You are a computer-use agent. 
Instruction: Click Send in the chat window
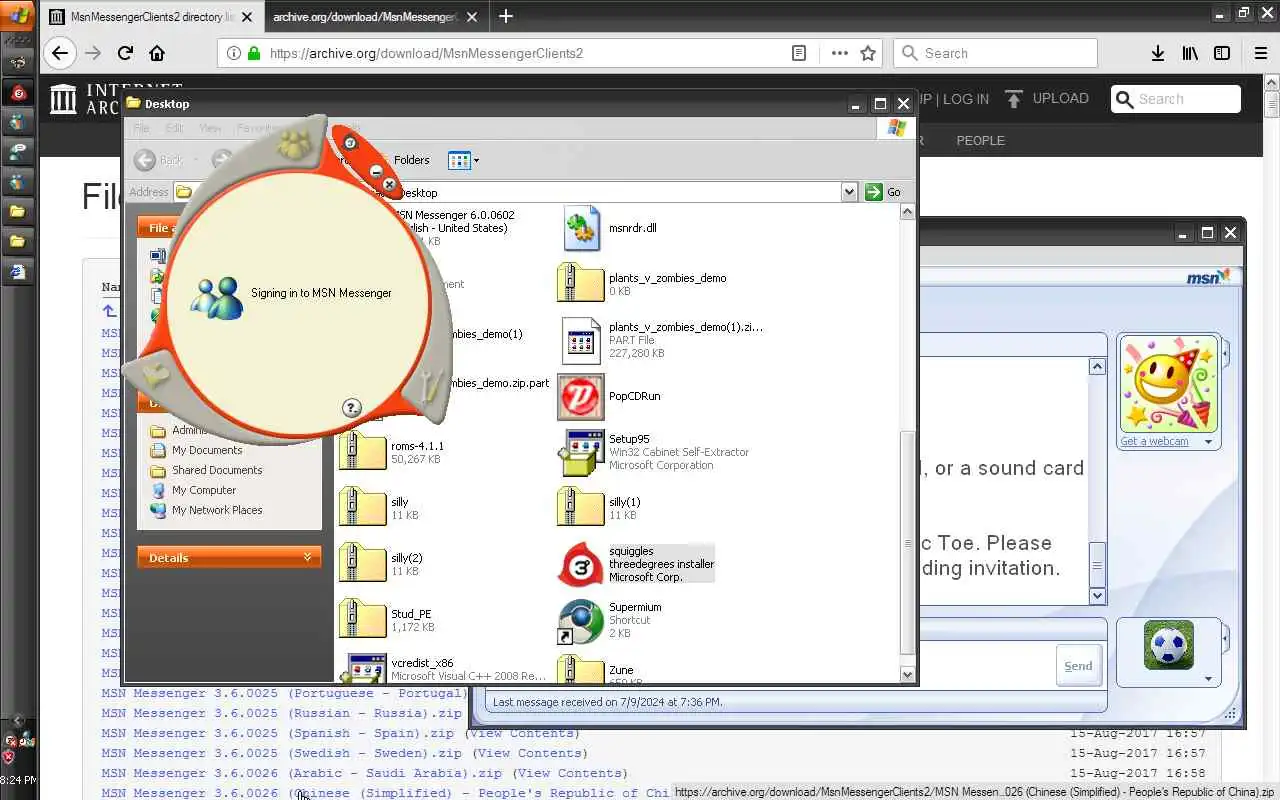click(x=1078, y=666)
